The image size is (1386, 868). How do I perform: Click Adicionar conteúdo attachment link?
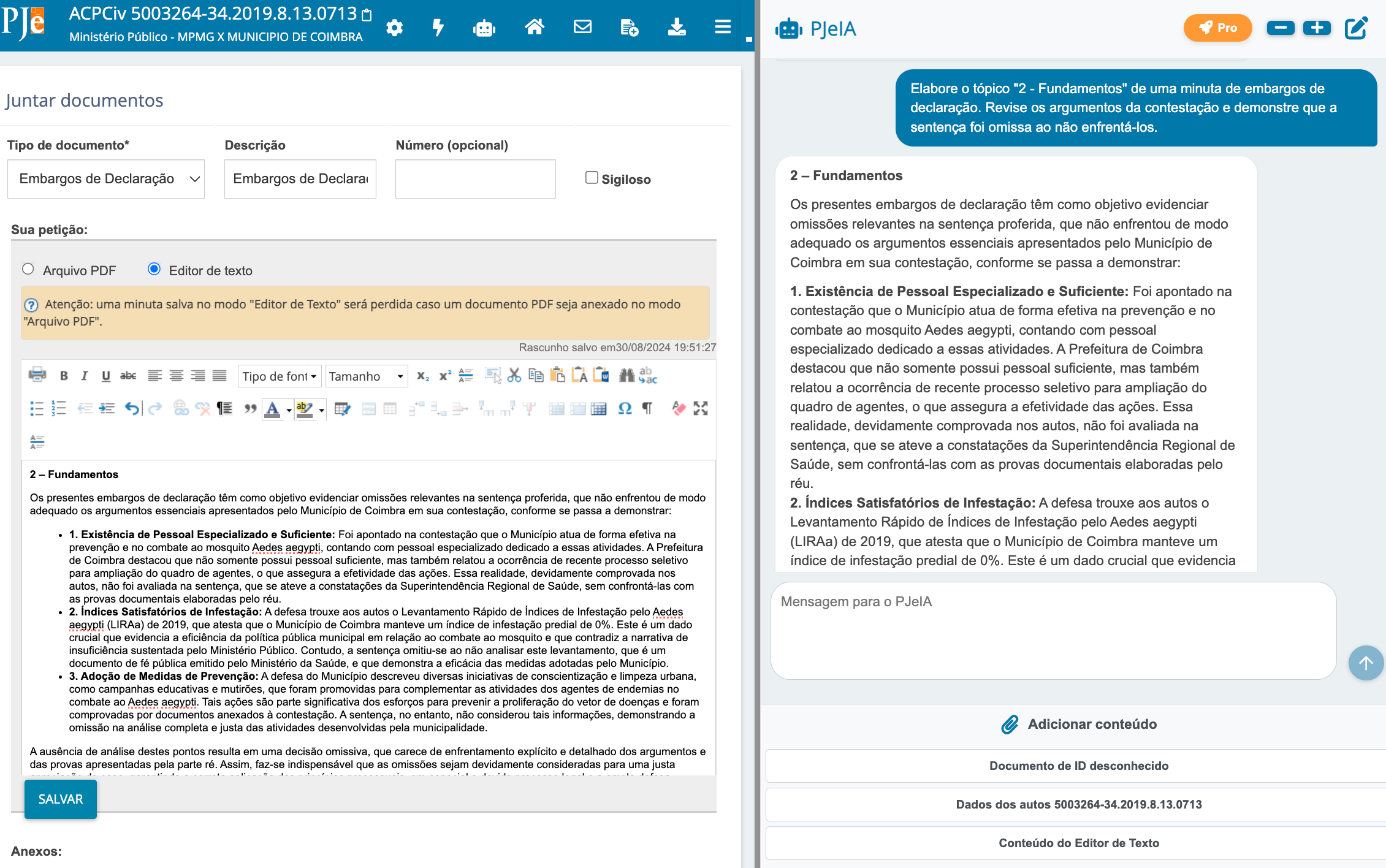click(1079, 724)
